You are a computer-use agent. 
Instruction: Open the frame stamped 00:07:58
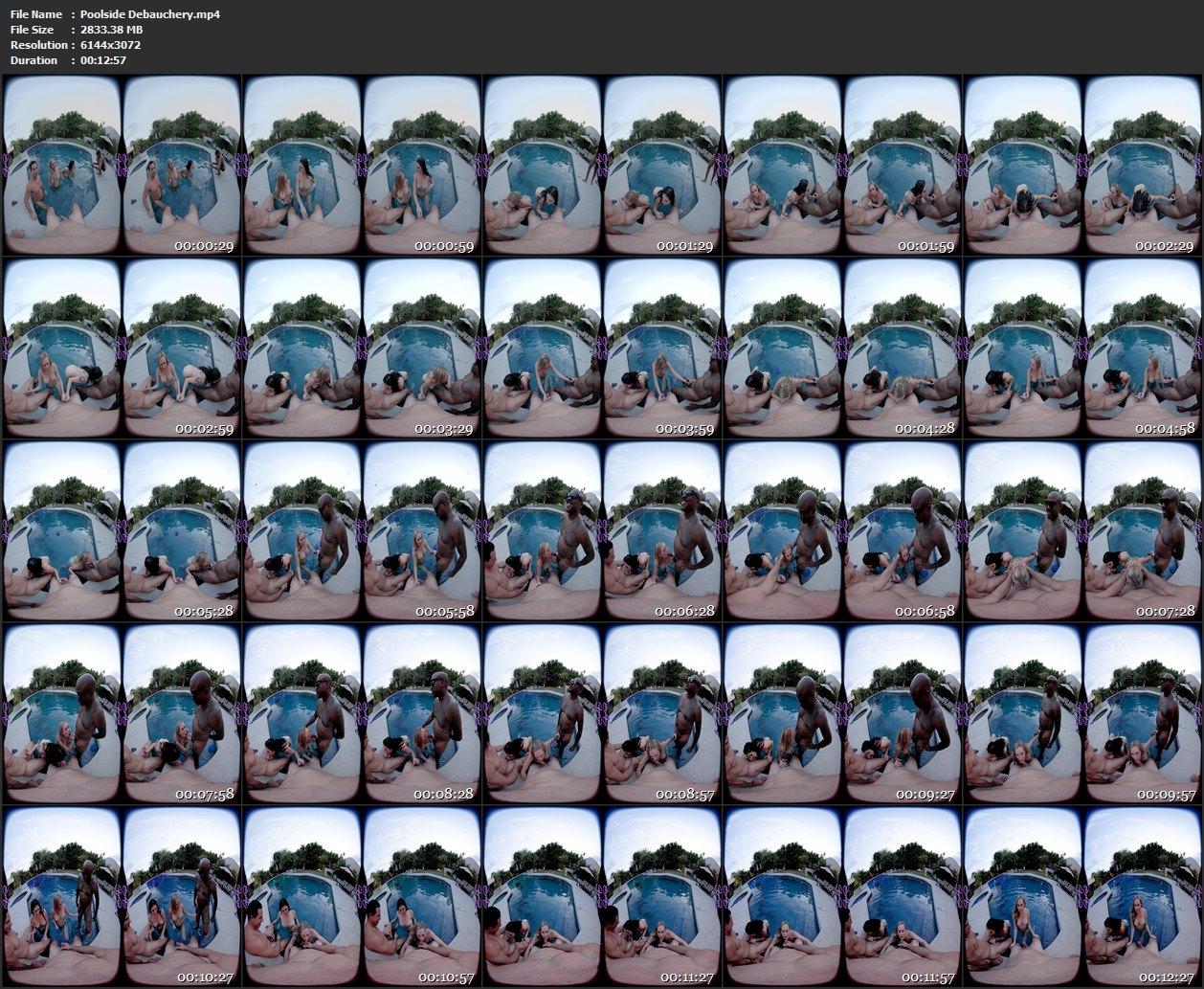pos(121,713)
